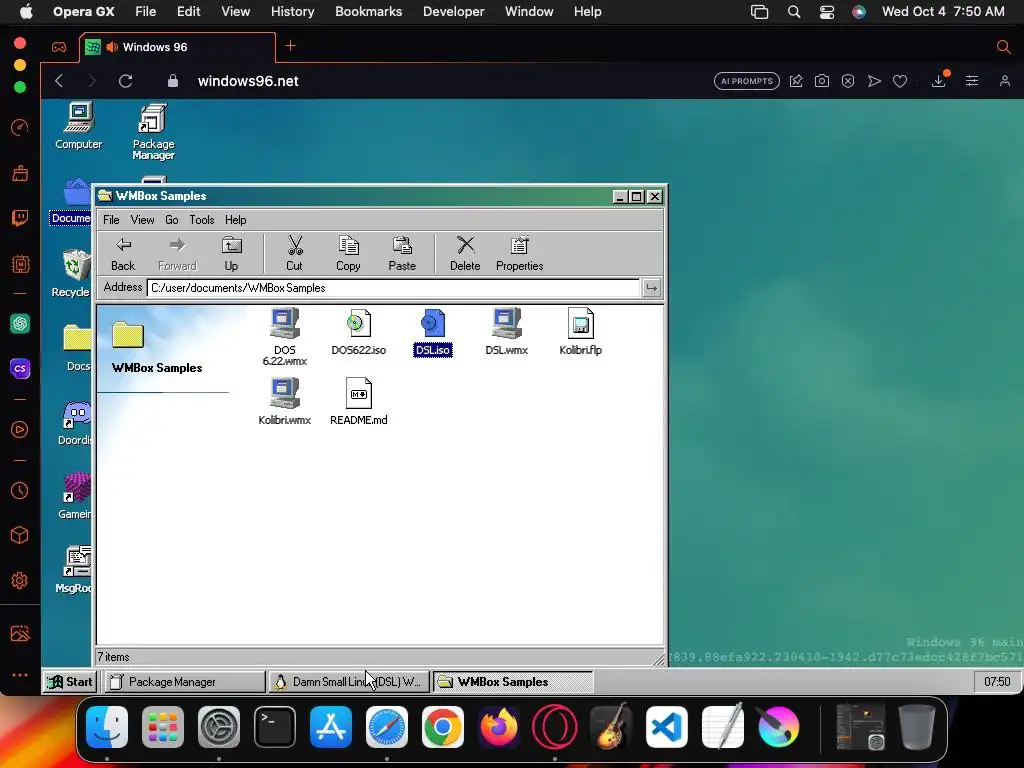Click WMBox Samples taskbar item

pyautogui.click(x=513, y=682)
